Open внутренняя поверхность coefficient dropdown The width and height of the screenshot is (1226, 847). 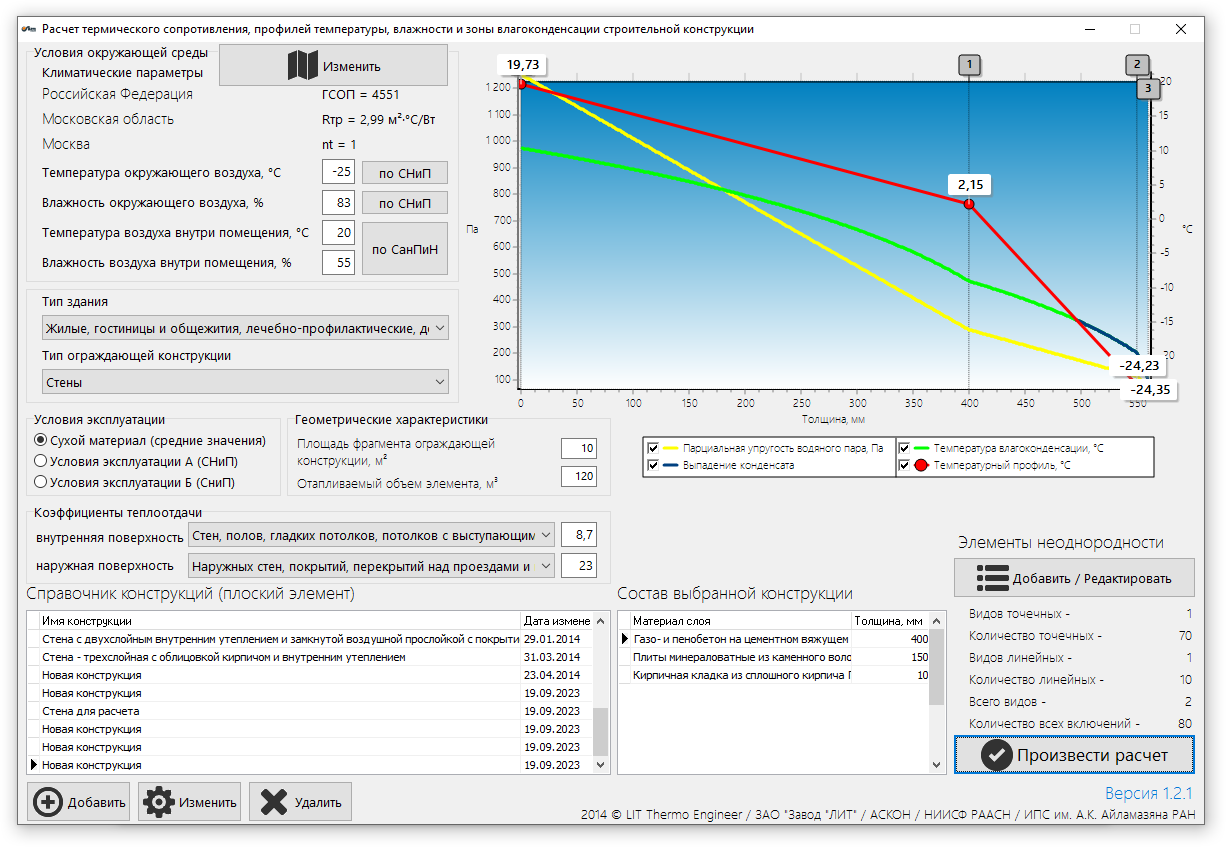point(371,535)
